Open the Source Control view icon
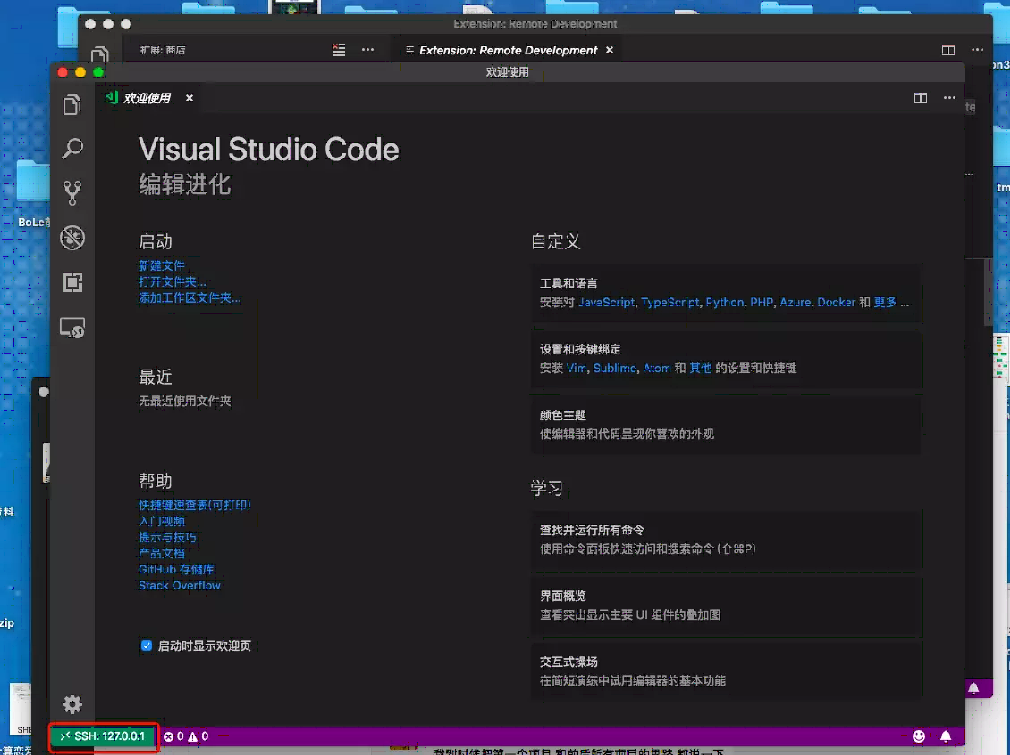The image size is (1010, 755). coord(72,193)
